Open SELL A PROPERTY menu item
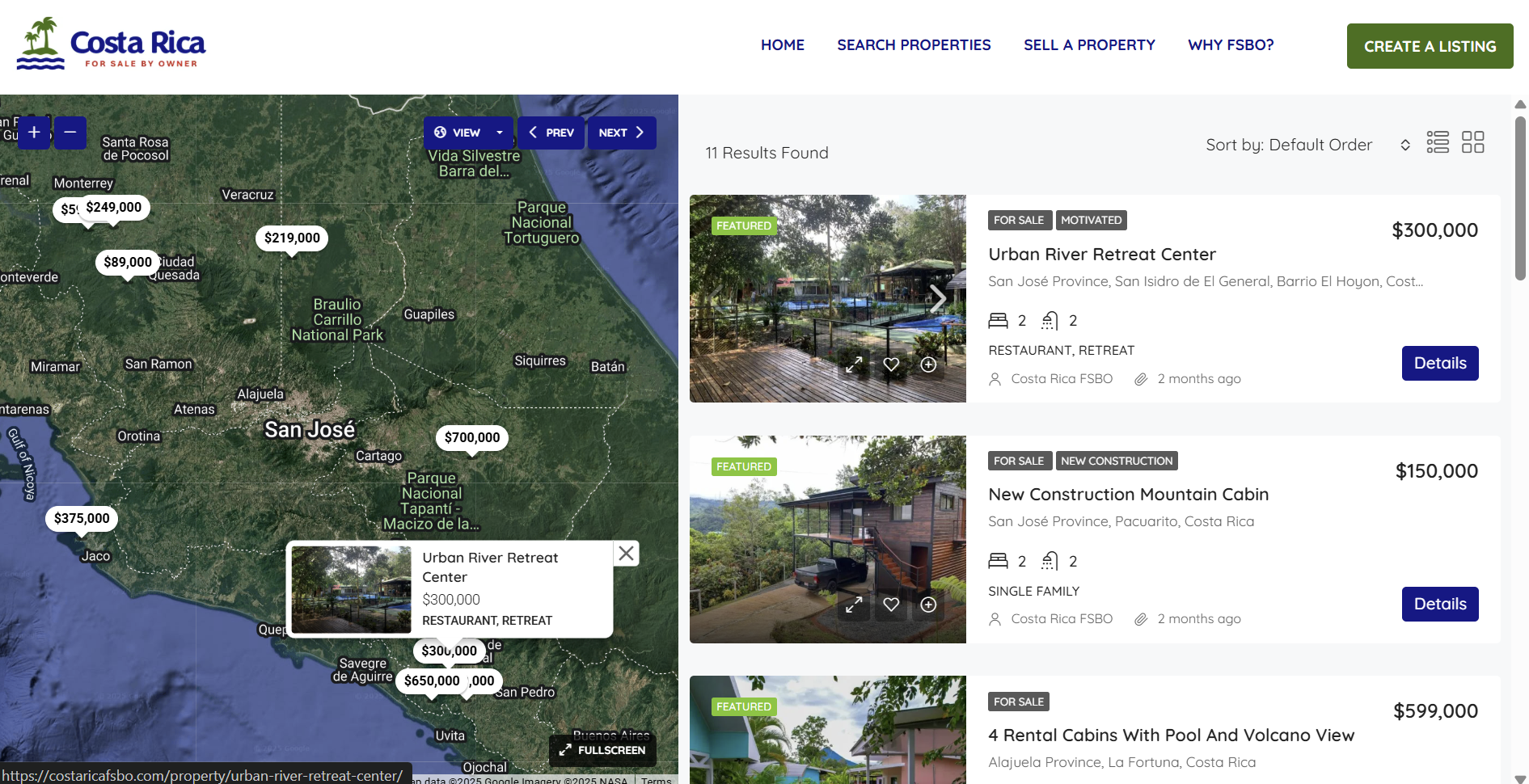The width and height of the screenshot is (1529, 784). click(x=1089, y=45)
